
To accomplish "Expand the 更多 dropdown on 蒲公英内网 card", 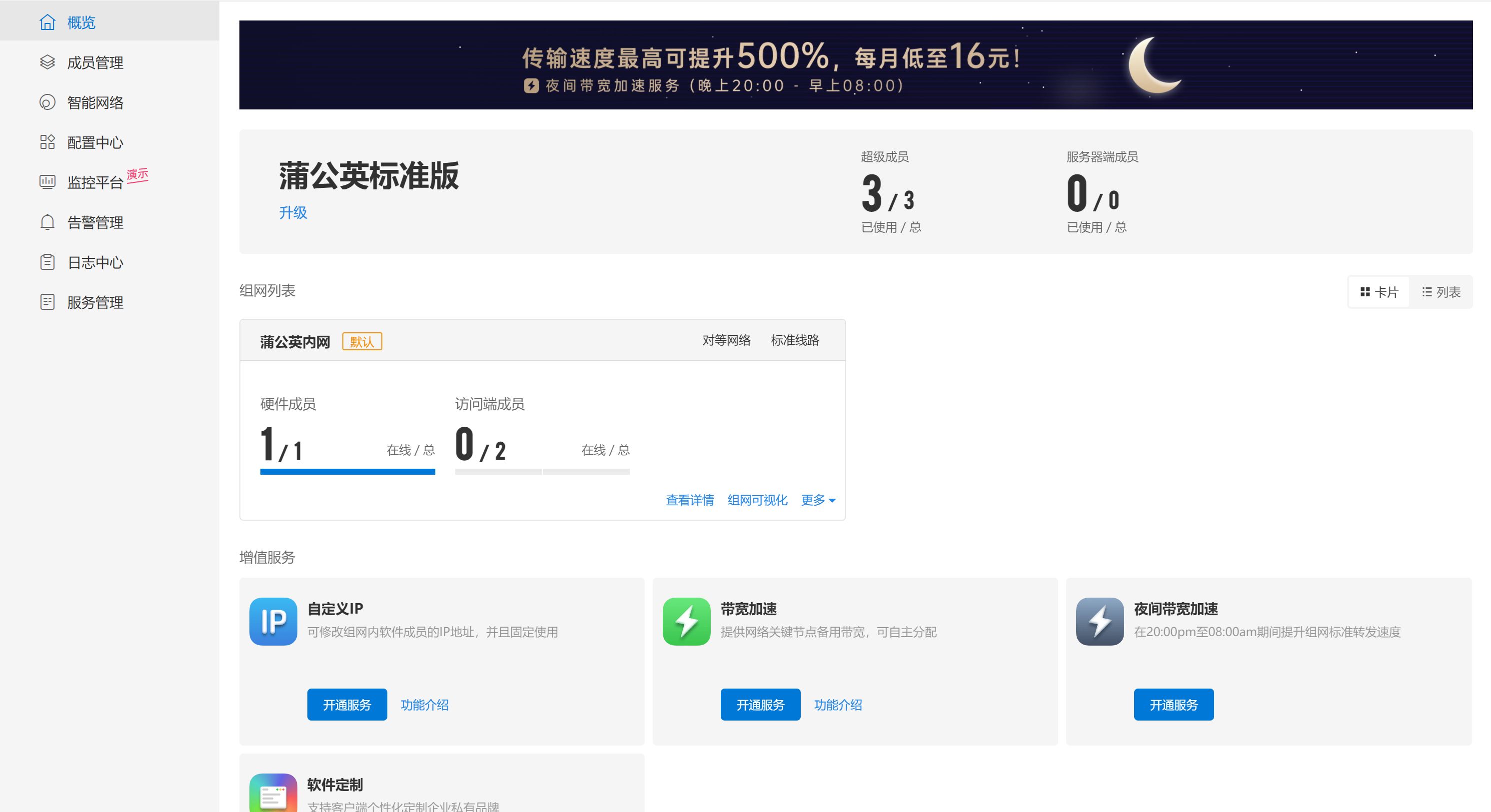I will pos(818,500).
